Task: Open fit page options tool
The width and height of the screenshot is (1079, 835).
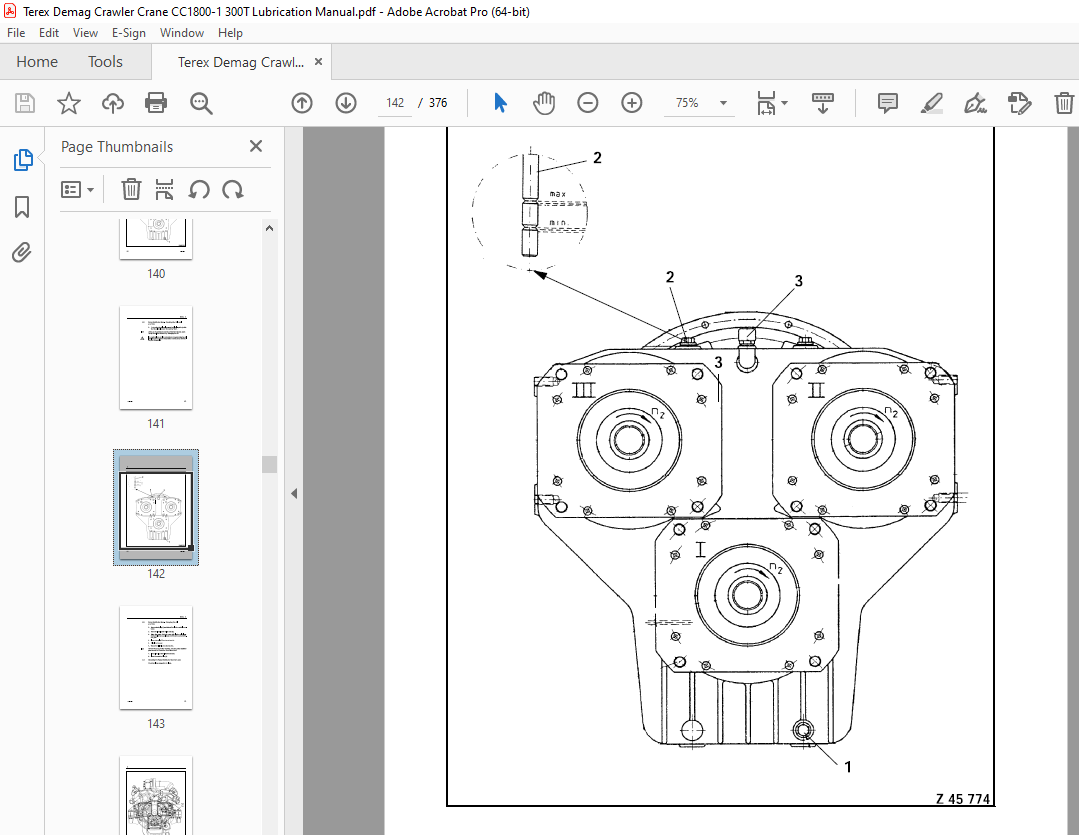Action: pos(771,103)
